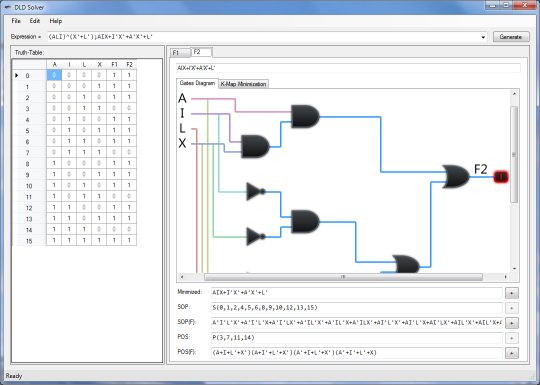This screenshot has height=385, width=540.
Task: Click the F2 column header in truth table
Action: 129,64
